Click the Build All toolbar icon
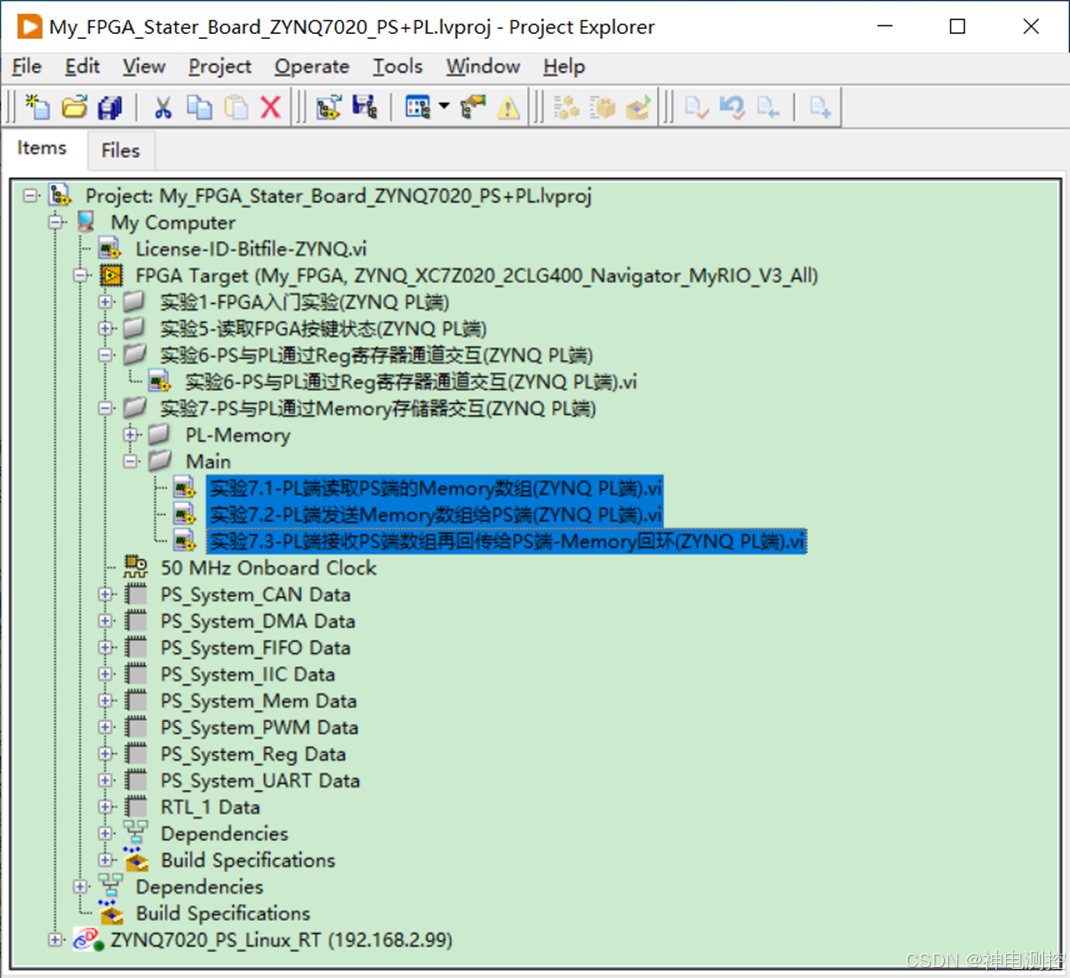The image size is (1070, 978). coord(566,107)
